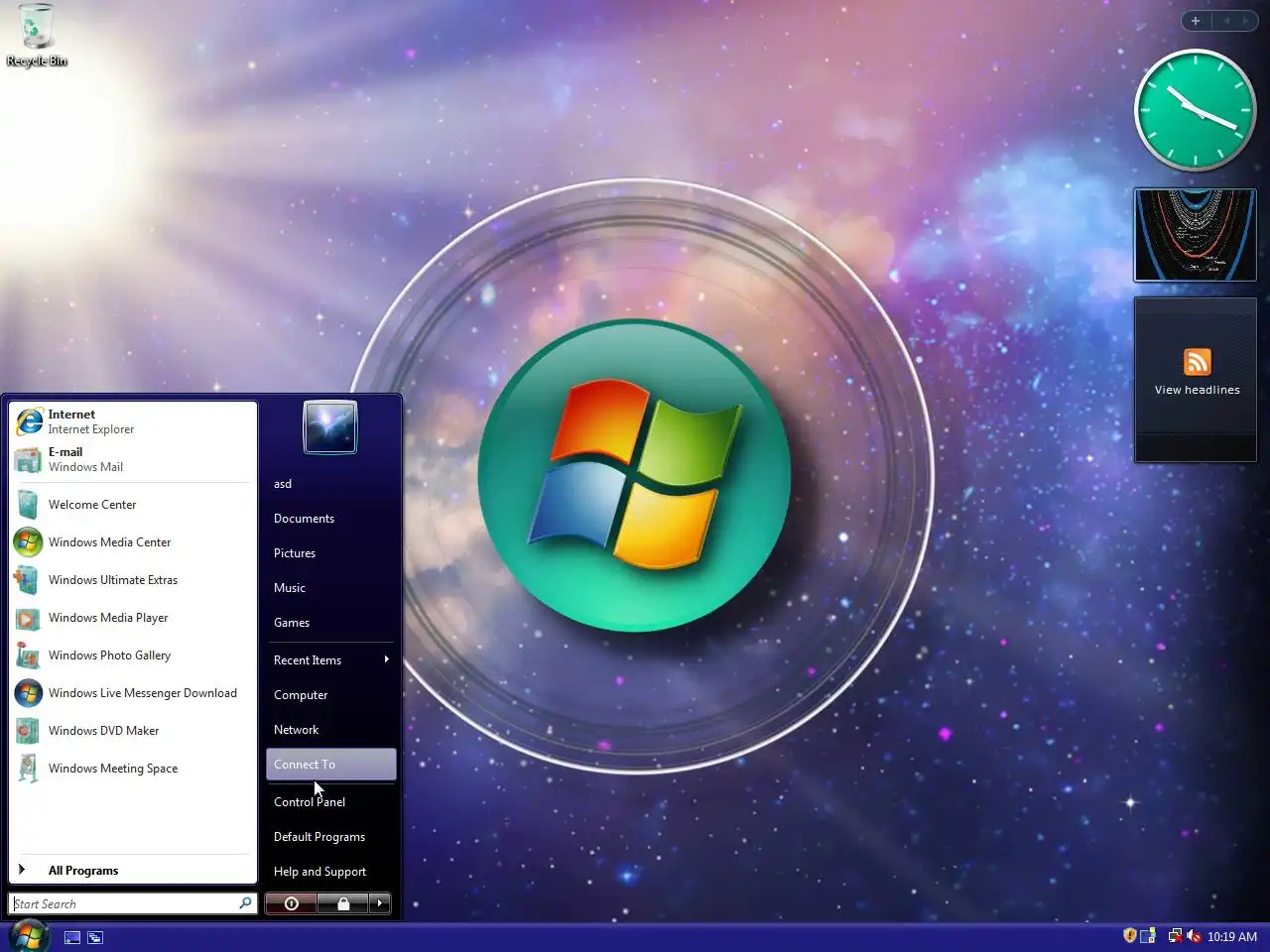This screenshot has width=1270, height=952.
Task: Open Help and Support
Action: click(x=331, y=872)
